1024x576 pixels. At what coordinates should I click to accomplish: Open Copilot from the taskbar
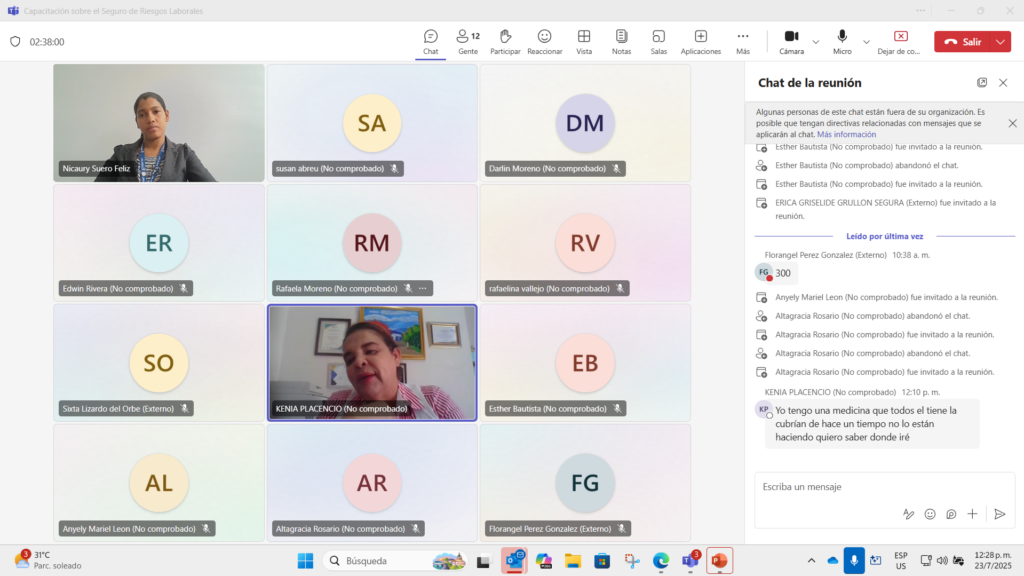[543, 560]
